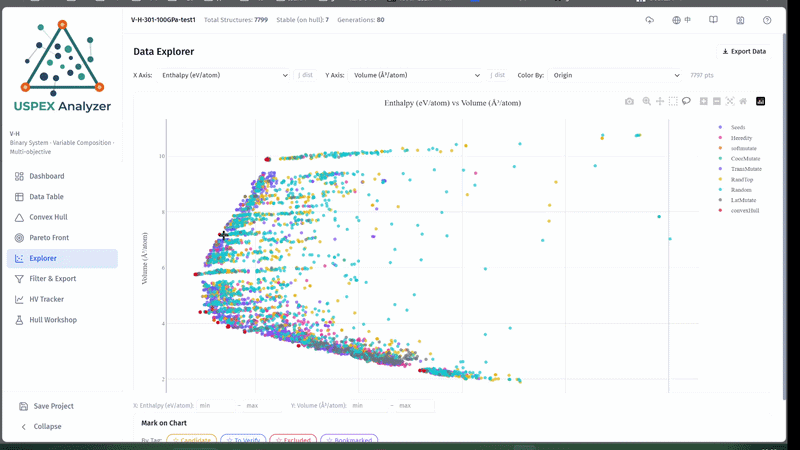Open the documentation book icon
Viewport: 800px width, 450px height.
click(713, 20)
